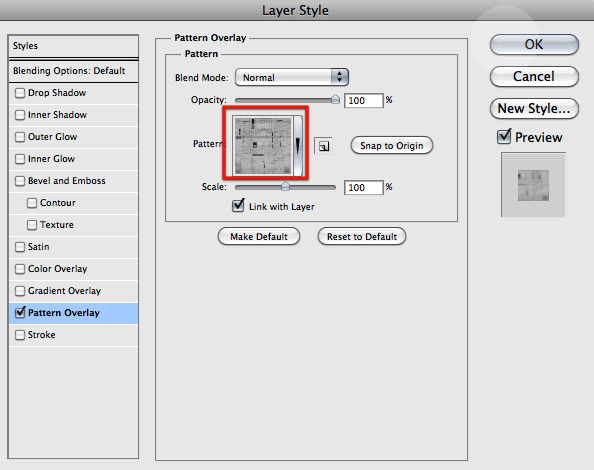Click the Opacity slider handle

click(335, 99)
